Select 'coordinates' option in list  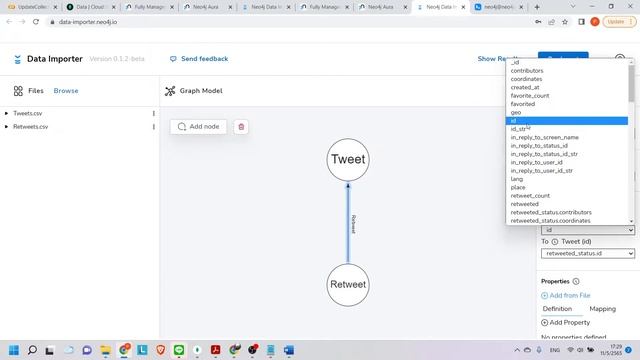(567, 79)
